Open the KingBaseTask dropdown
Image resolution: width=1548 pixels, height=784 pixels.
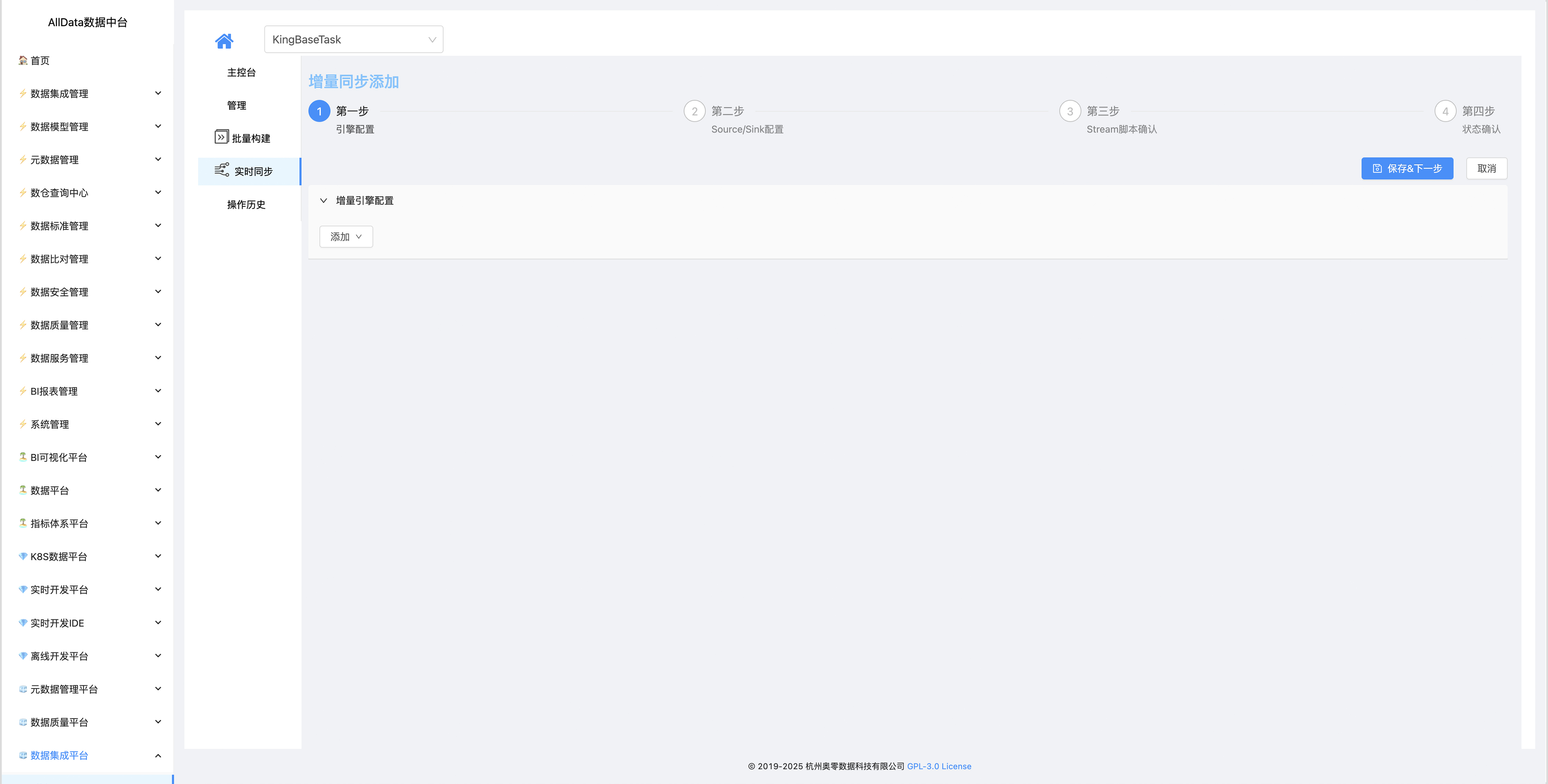(353, 40)
